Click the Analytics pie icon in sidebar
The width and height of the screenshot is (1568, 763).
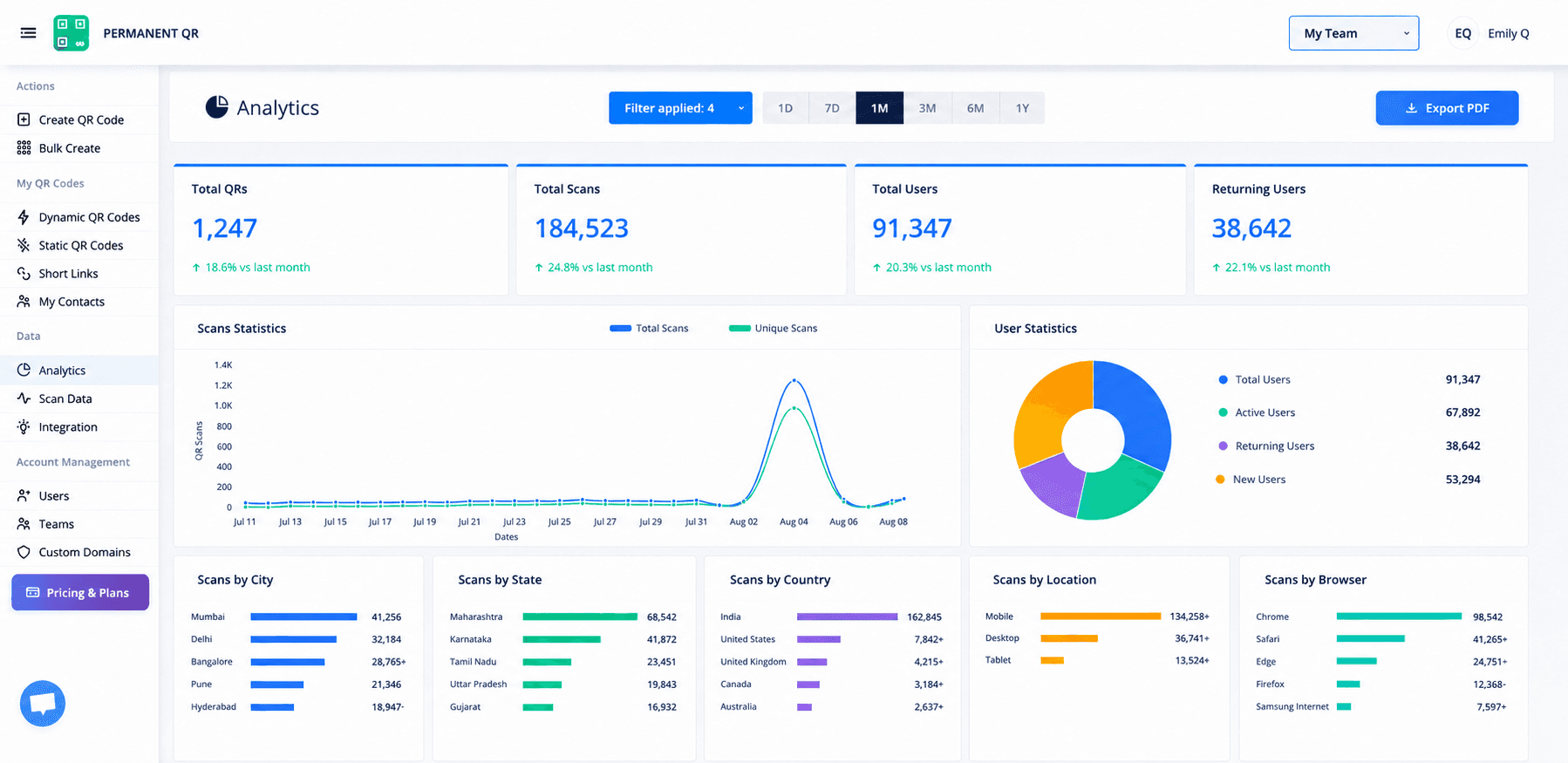click(24, 370)
